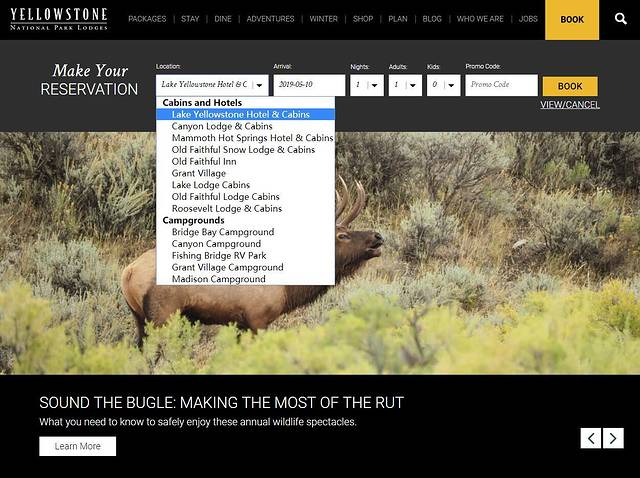This screenshot has width=640, height=478.
Task: Click the search magnifier icon
Action: [620, 19]
